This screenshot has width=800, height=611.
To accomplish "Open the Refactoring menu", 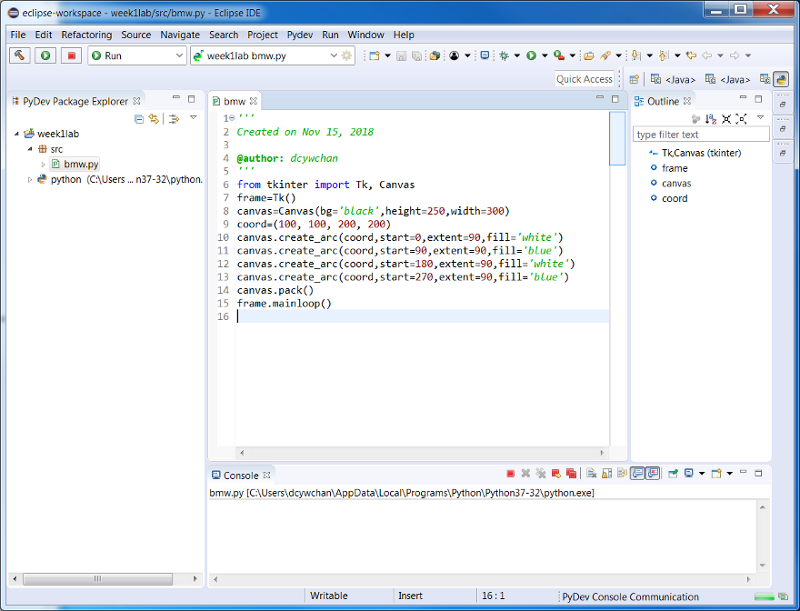I will 87,35.
